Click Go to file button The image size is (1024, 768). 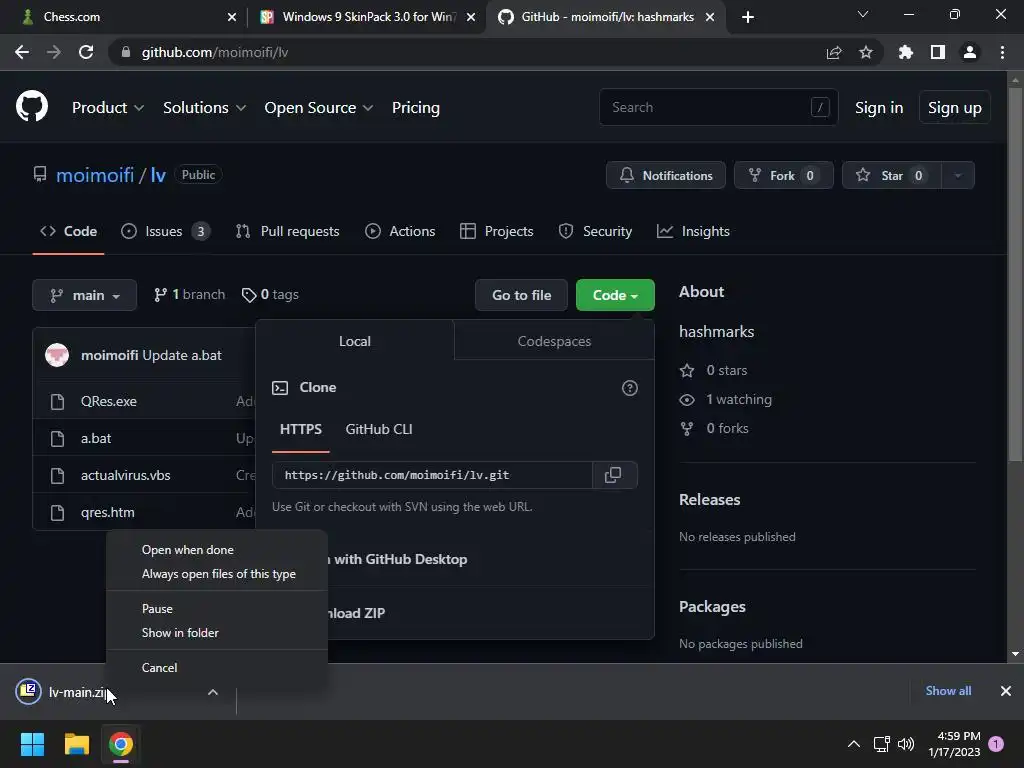tap(522, 295)
